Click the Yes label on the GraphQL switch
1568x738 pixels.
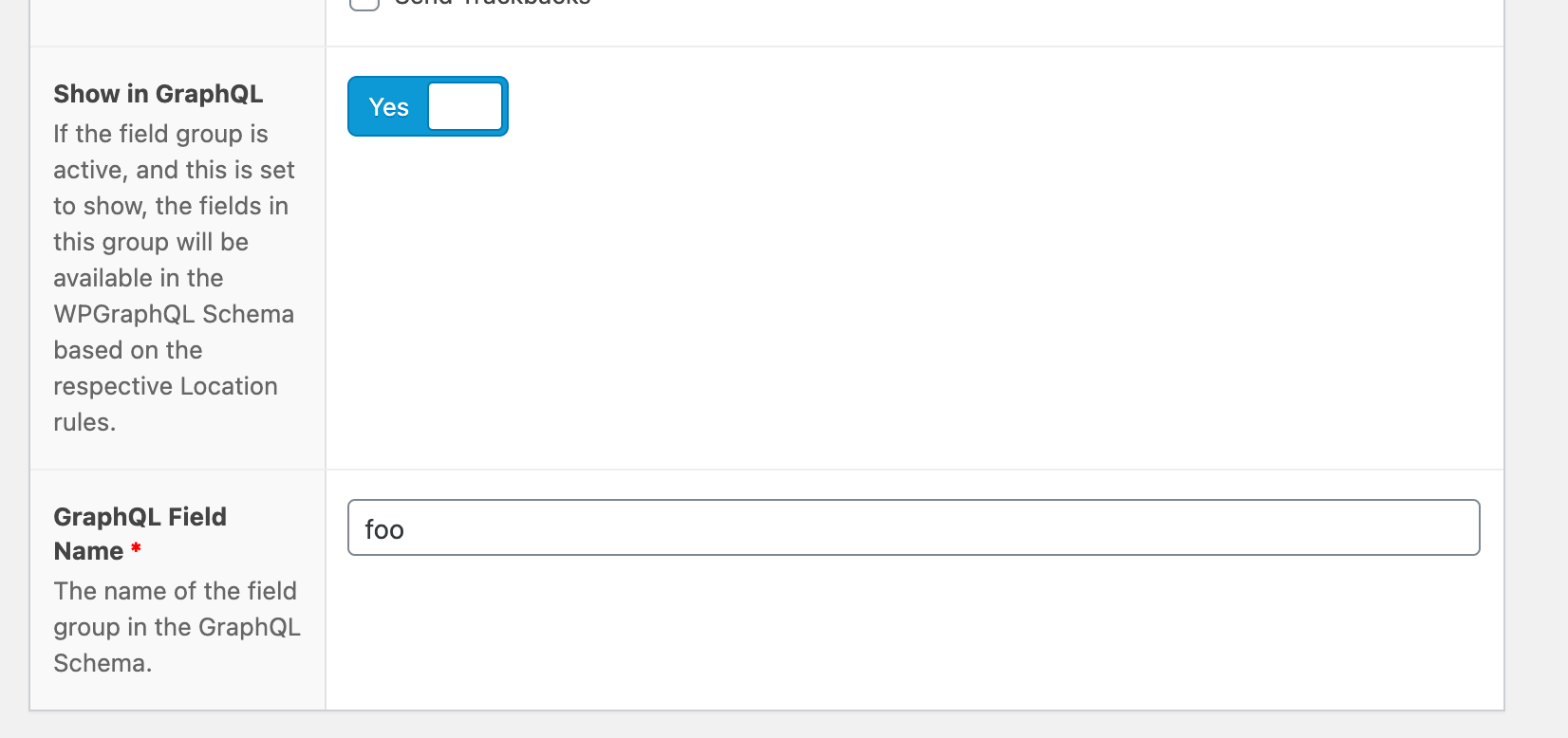click(x=389, y=107)
